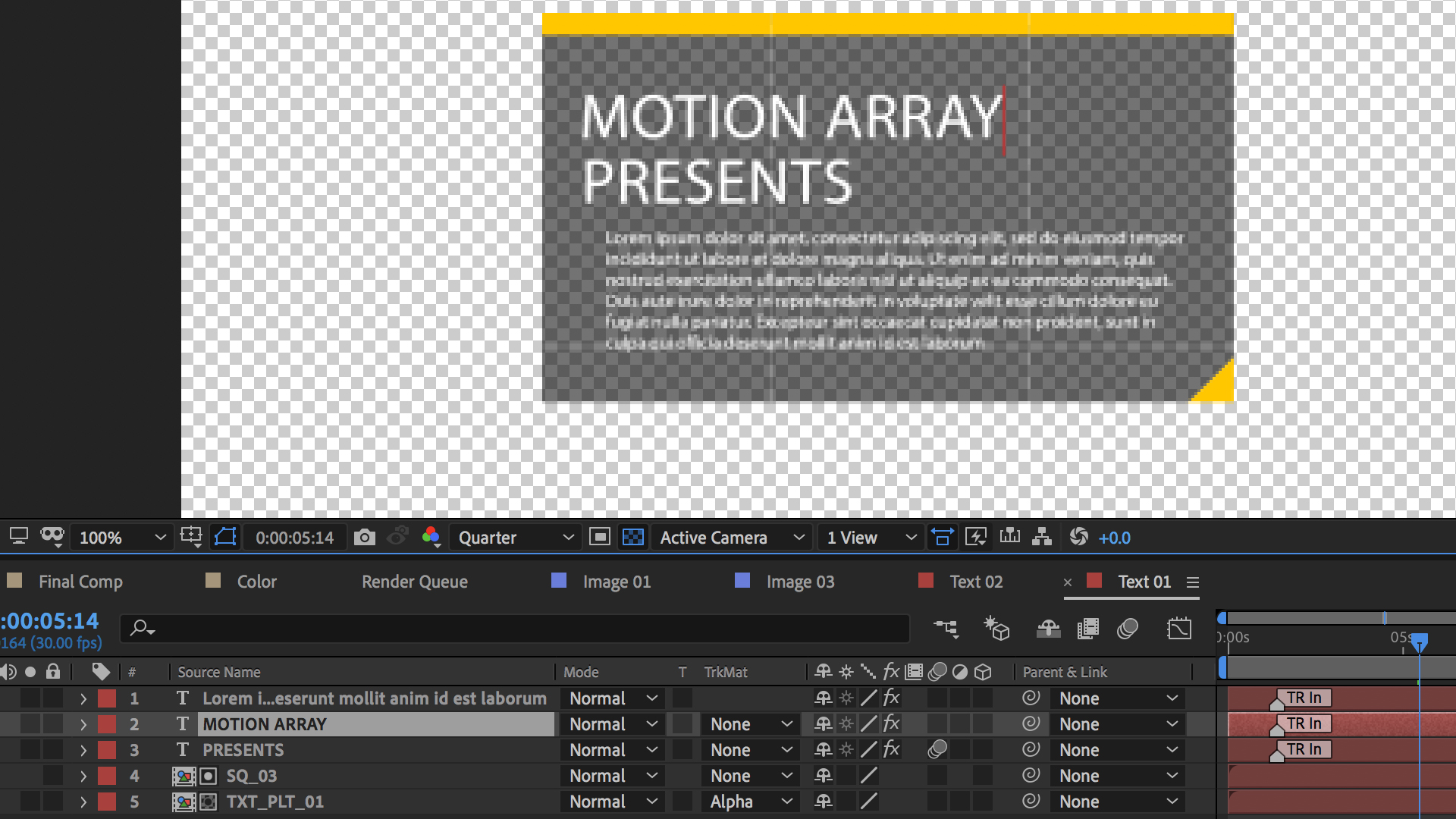This screenshot has height=819, width=1456.
Task: Open the Quarter resolution dropdown
Action: click(x=516, y=538)
